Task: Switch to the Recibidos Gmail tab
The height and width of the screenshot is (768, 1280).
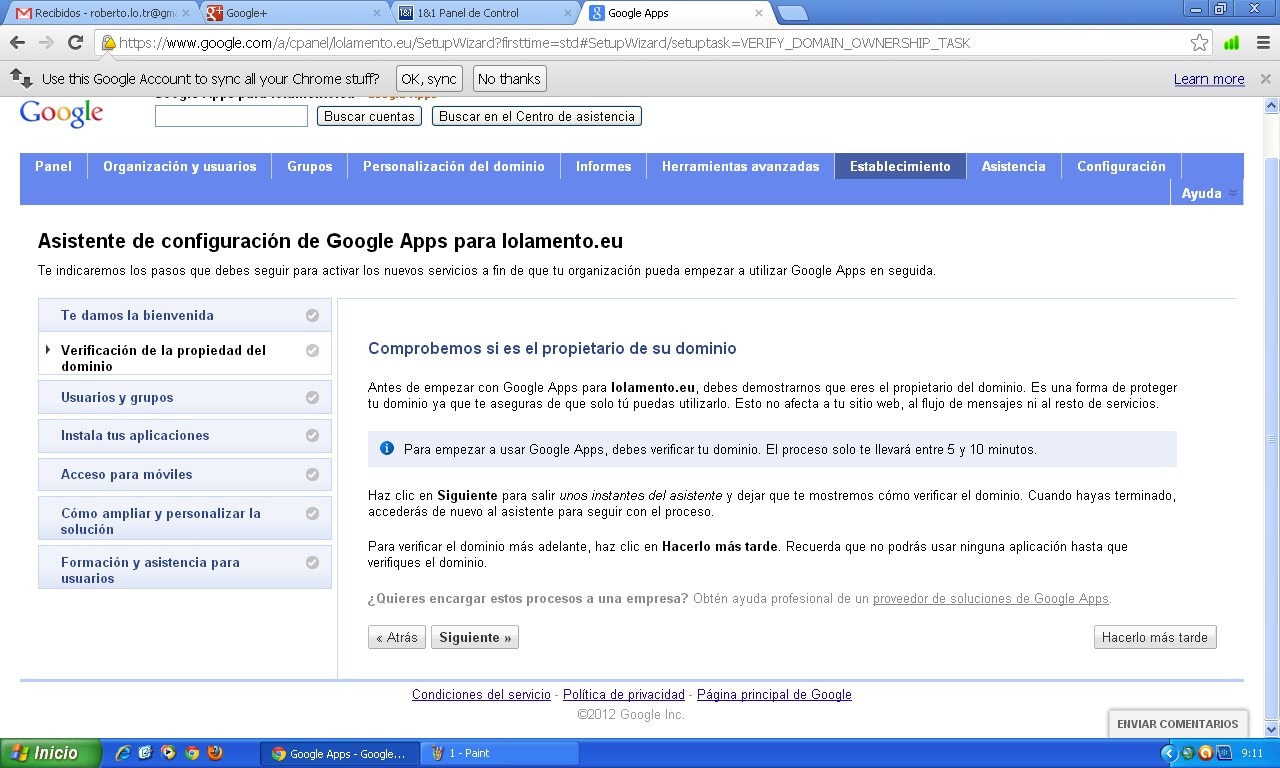Action: tap(100, 13)
